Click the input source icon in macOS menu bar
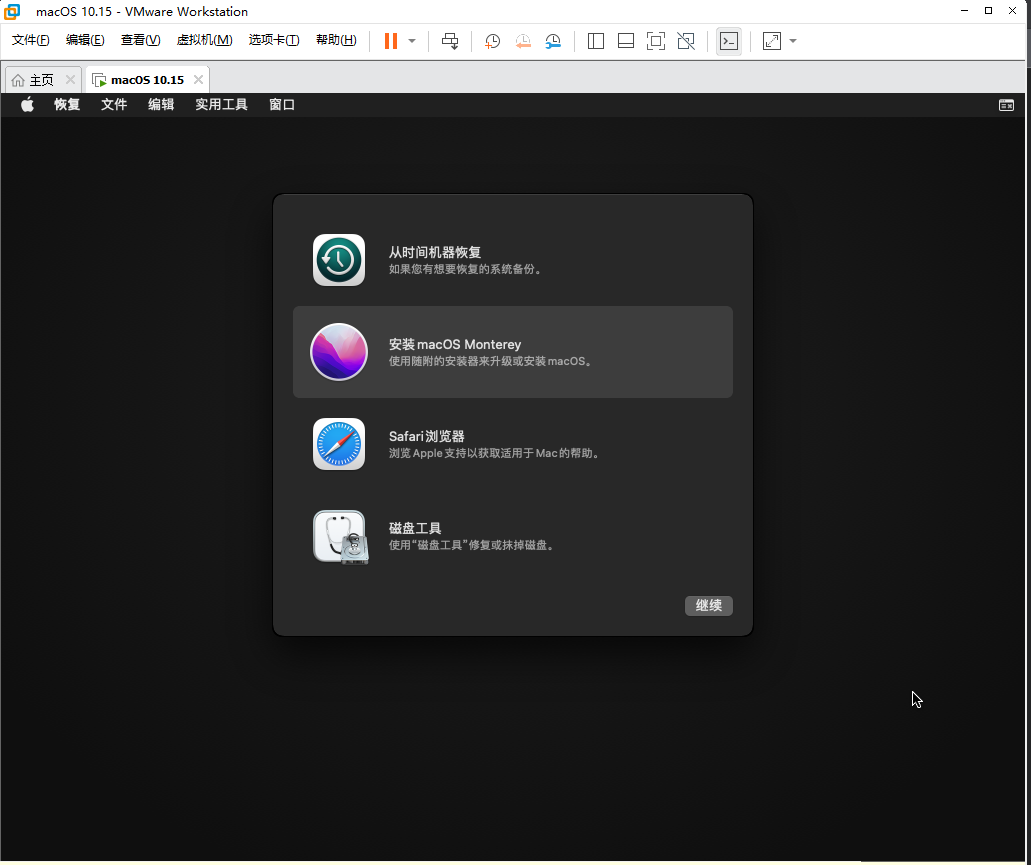Viewport: 1031px width, 865px height. point(1006,105)
